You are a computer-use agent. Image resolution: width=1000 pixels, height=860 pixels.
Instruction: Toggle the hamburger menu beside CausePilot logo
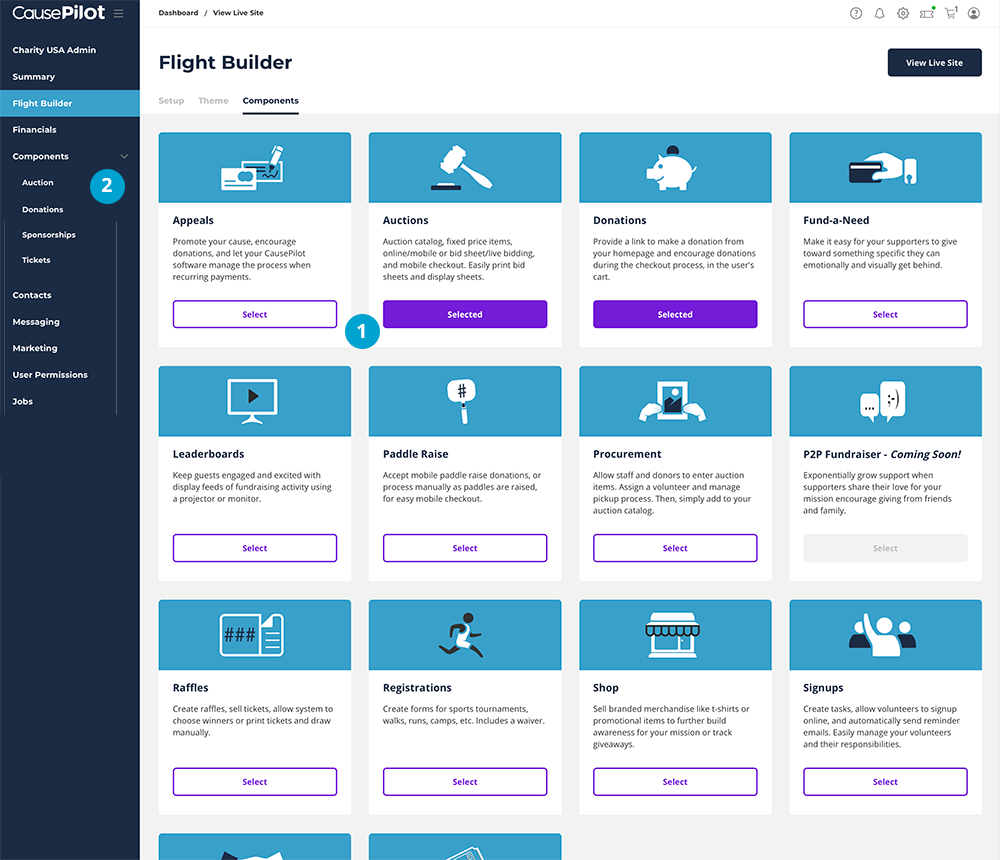(x=119, y=13)
